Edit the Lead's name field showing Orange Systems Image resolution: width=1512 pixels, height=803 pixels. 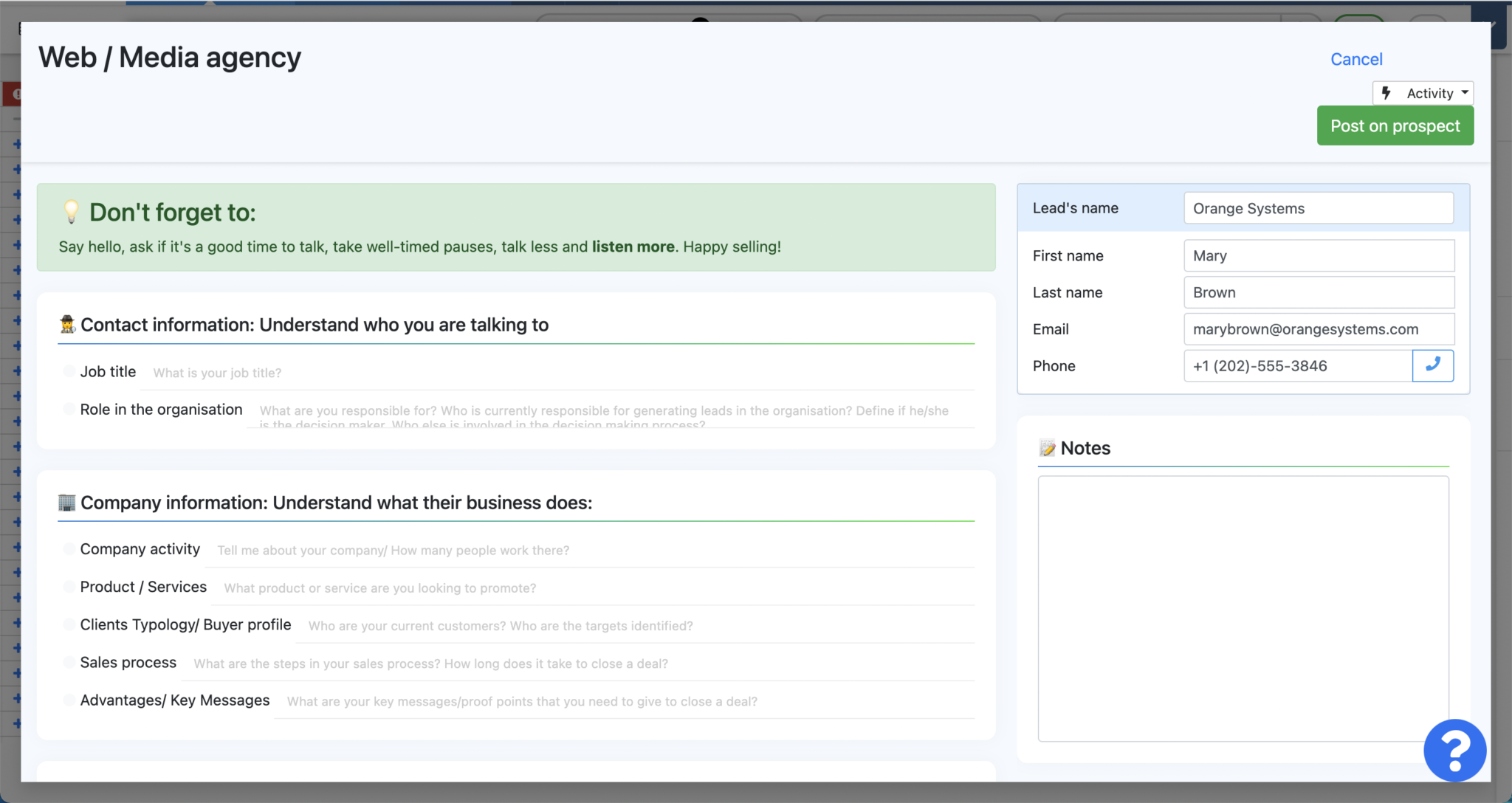click(1319, 208)
